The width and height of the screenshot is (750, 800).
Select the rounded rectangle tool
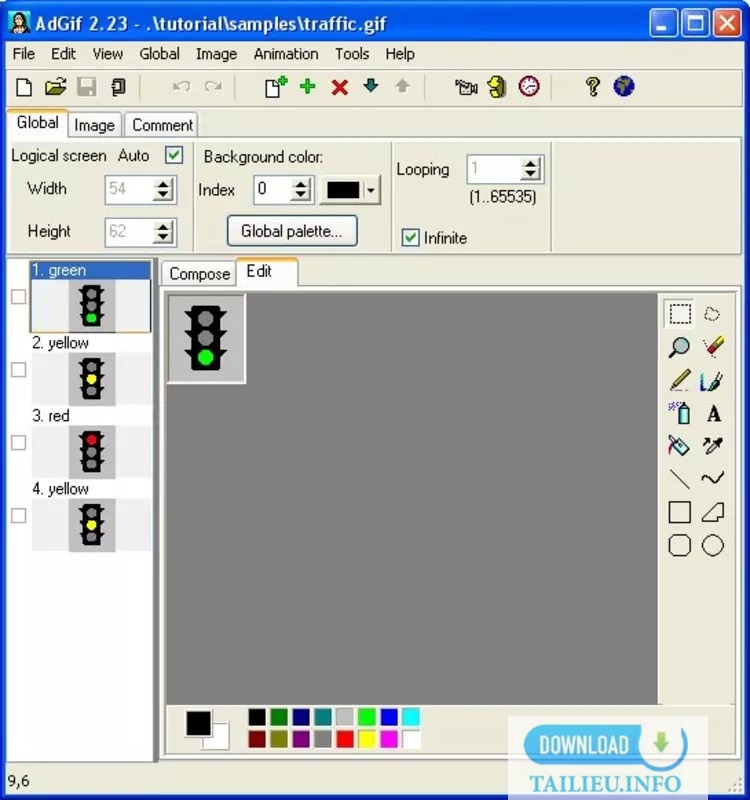point(680,545)
